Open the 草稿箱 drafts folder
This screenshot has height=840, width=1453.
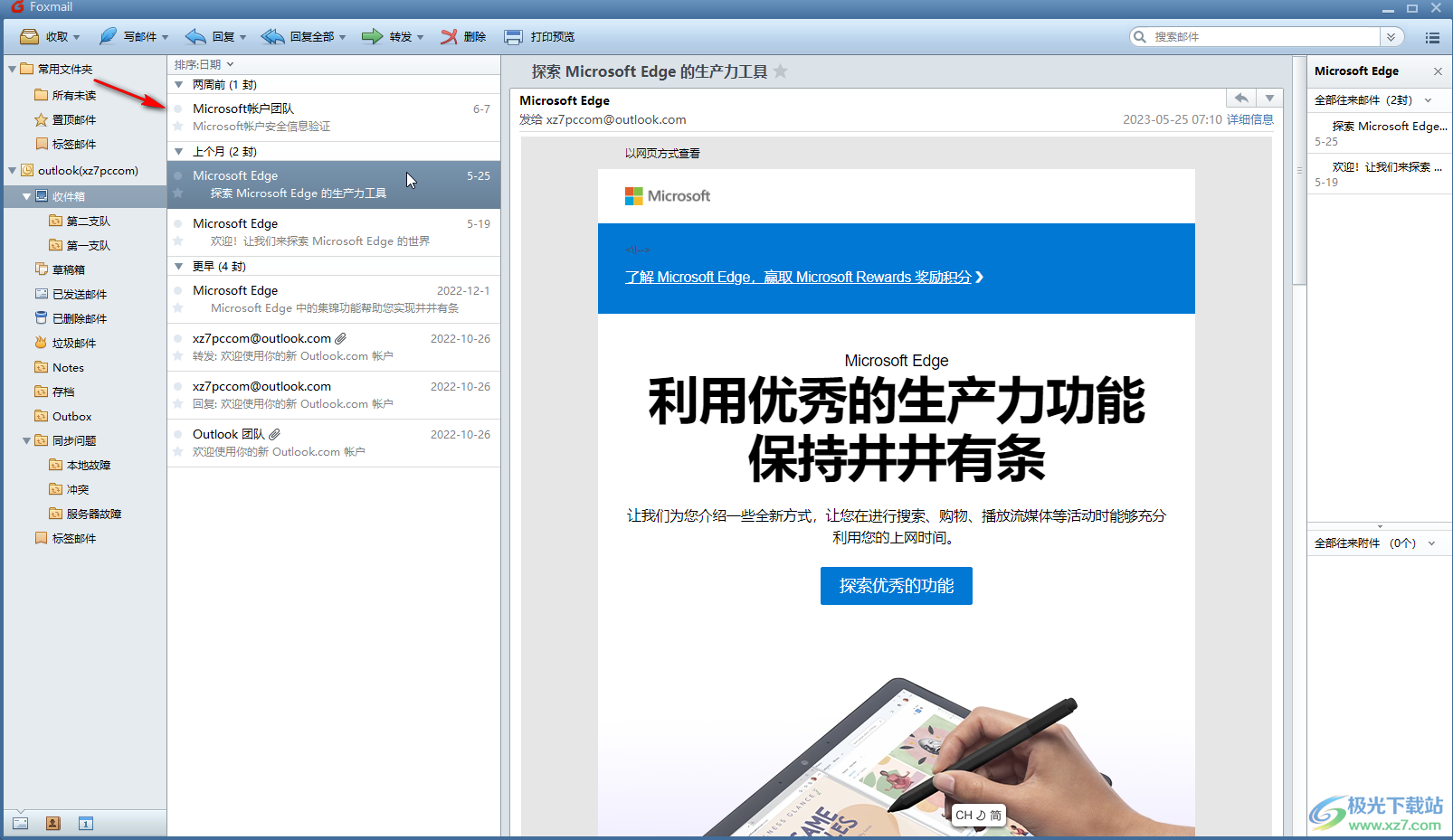(x=60, y=269)
